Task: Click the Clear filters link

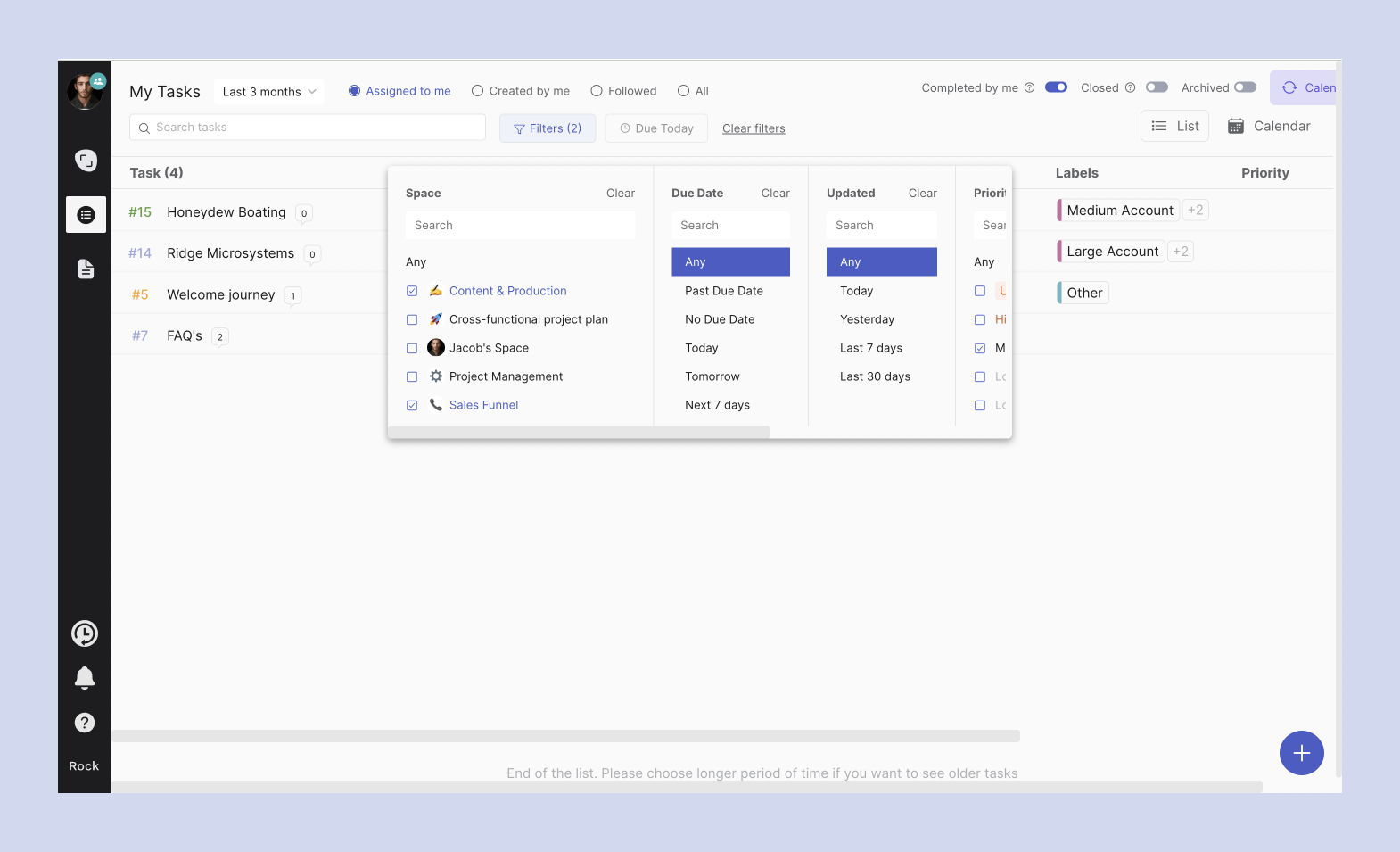Action: coord(754,128)
